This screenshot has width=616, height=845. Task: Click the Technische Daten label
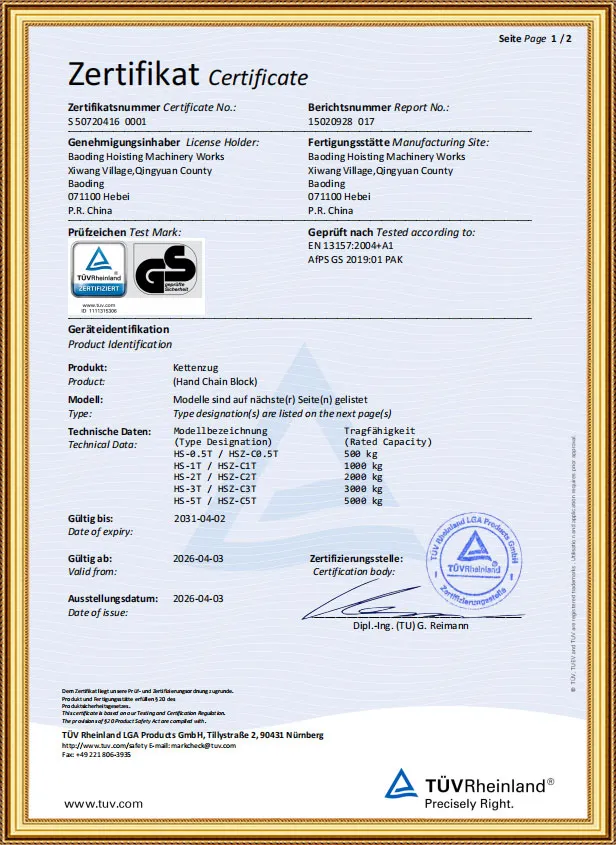click(109, 431)
